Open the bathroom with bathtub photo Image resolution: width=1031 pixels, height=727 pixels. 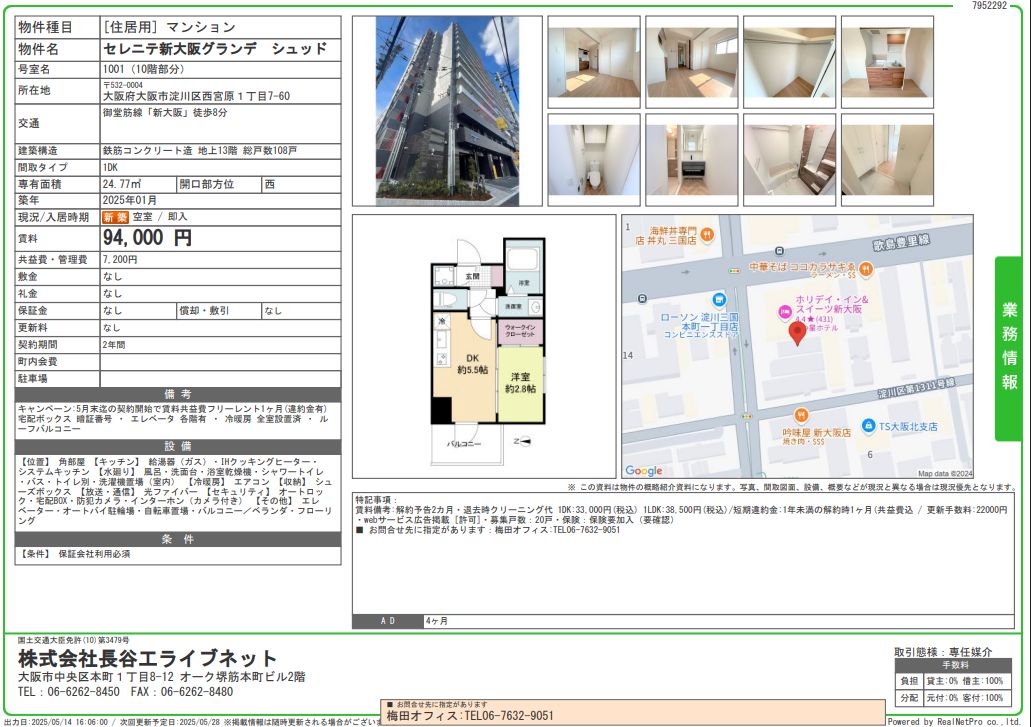pyautogui.click(x=789, y=160)
